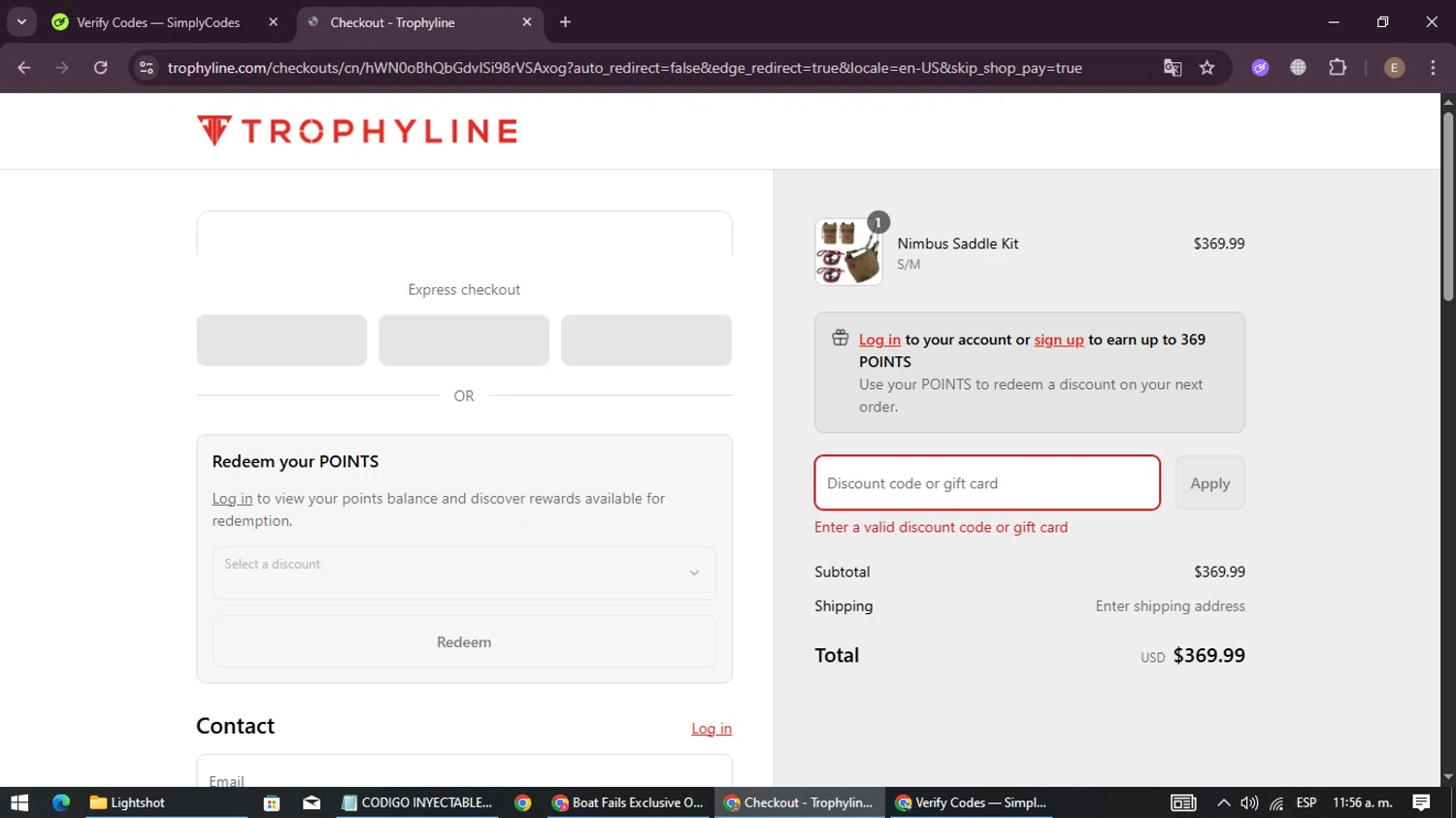The height and width of the screenshot is (818, 1456).
Task: Close the Checkout - Trophyline tab
Action: 527,21
